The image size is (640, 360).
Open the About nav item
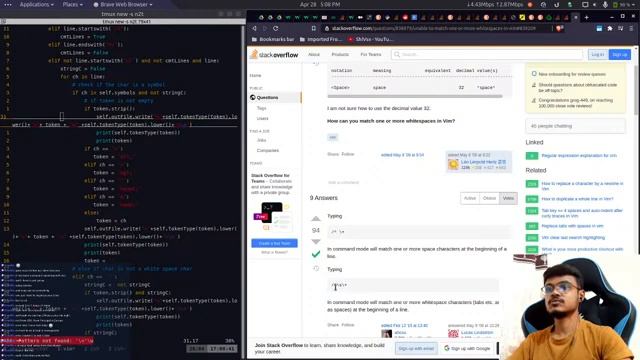tap(314, 54)
